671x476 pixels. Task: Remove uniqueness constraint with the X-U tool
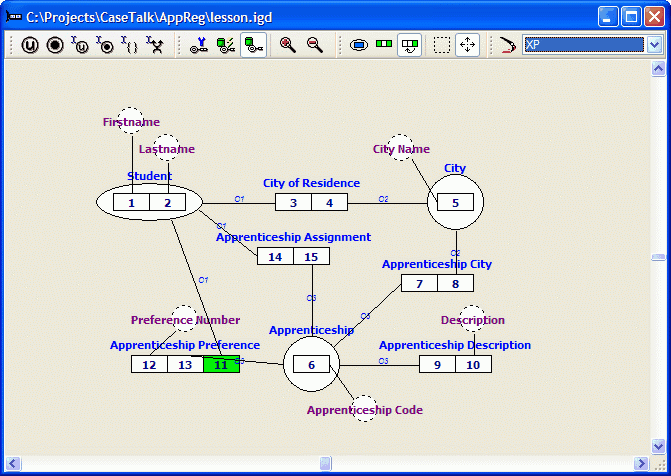pos(80,45)
